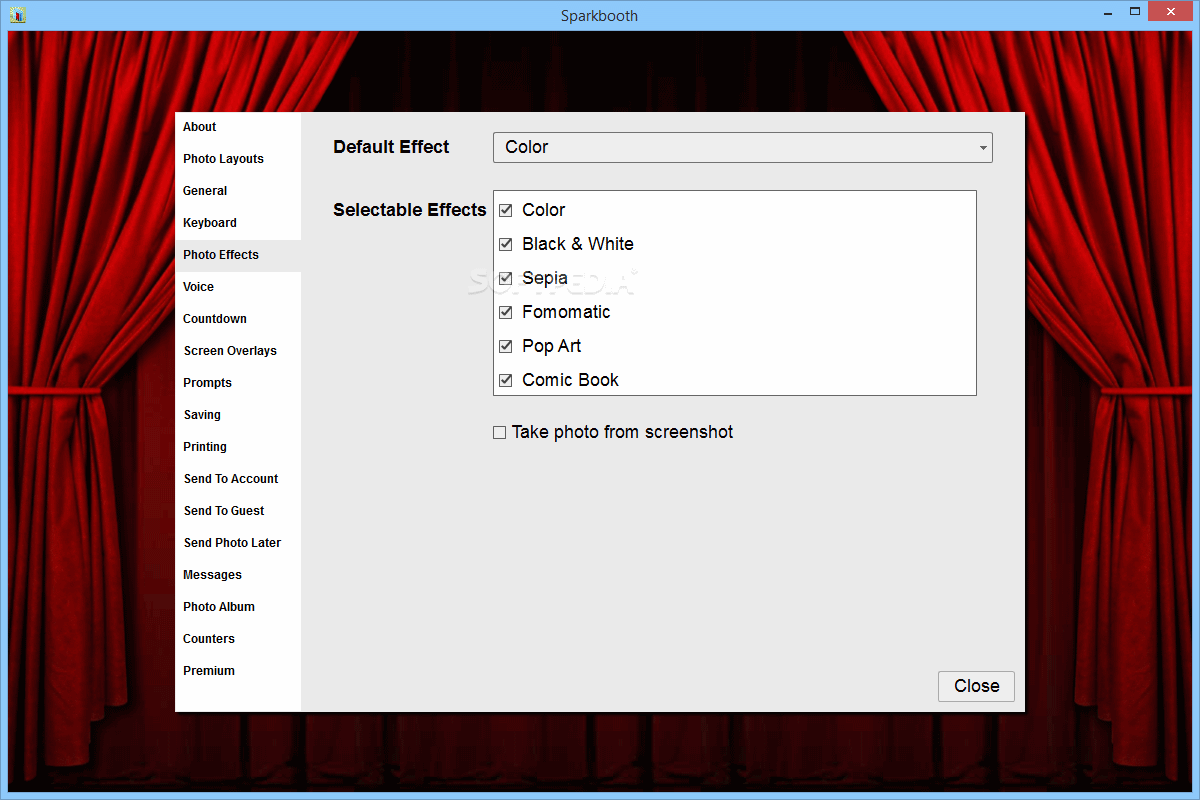Toggle the Pop Art effect checkbox
Viewport: 1200px width, 800px height.
(506, 346)
